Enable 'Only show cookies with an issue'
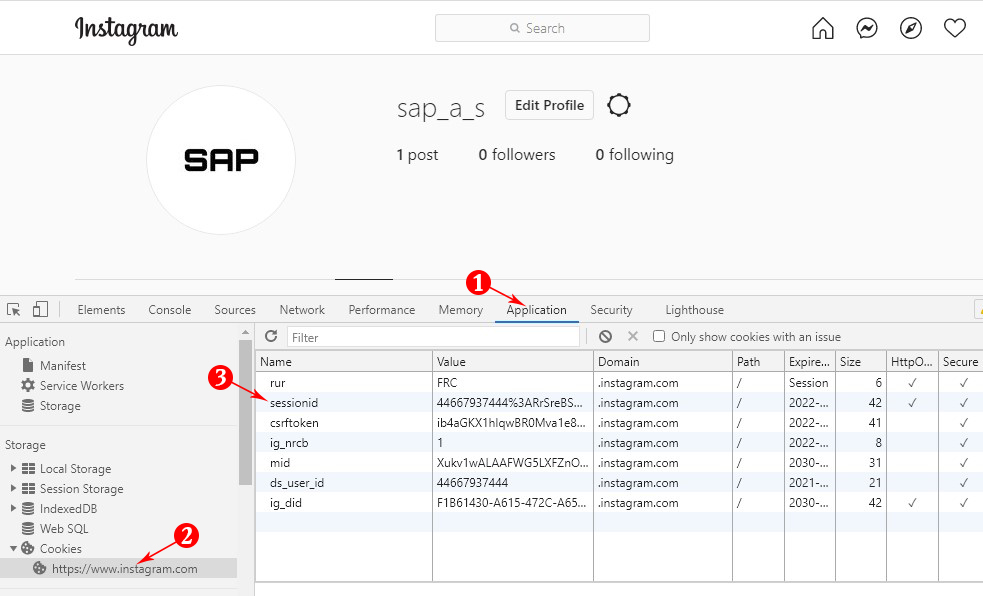This screenshot has width=983, height=596. (x=659, y=337)
